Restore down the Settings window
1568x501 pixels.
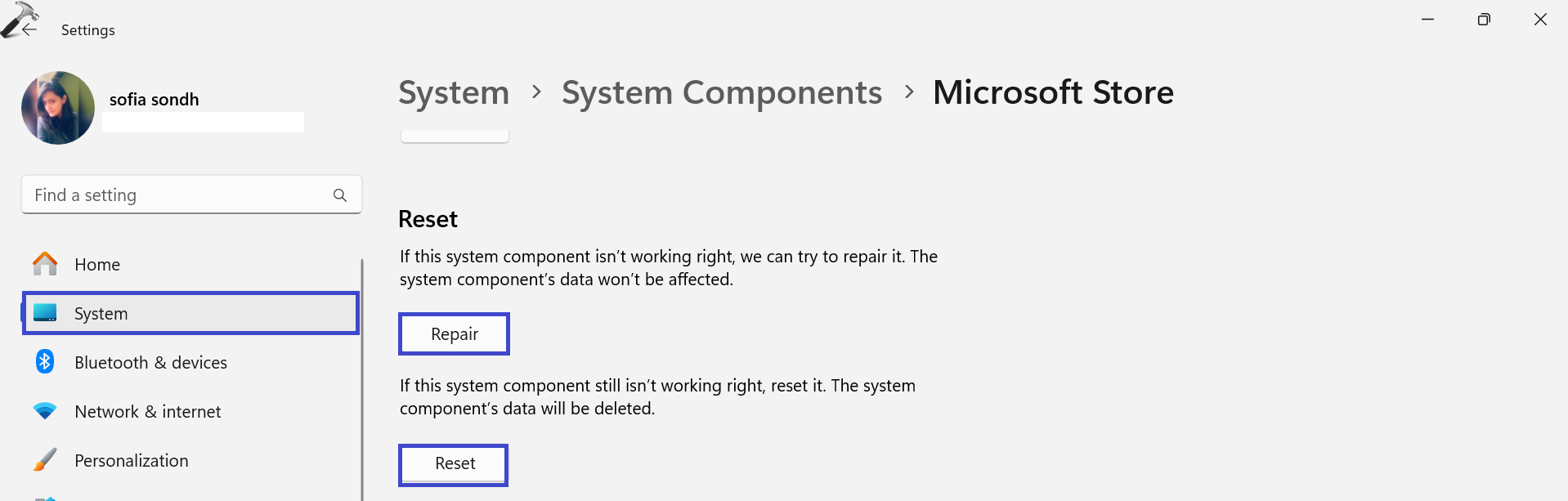(x=1484, y=20)
